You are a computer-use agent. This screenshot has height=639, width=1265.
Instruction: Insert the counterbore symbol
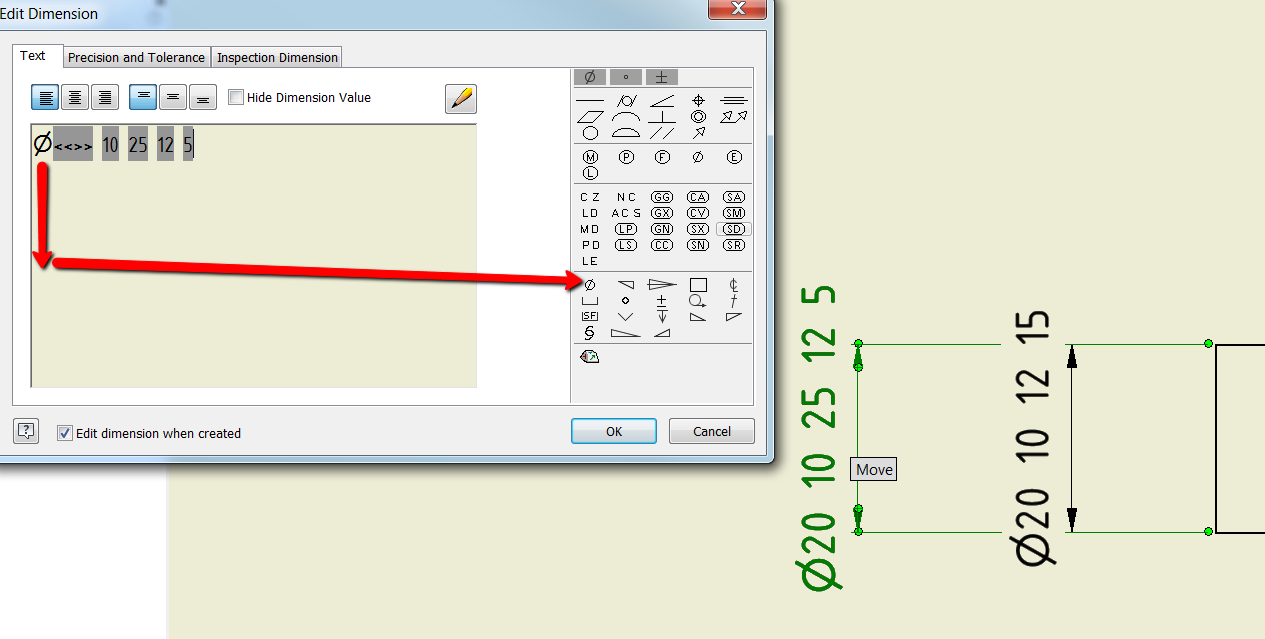[x=589, y=300]
